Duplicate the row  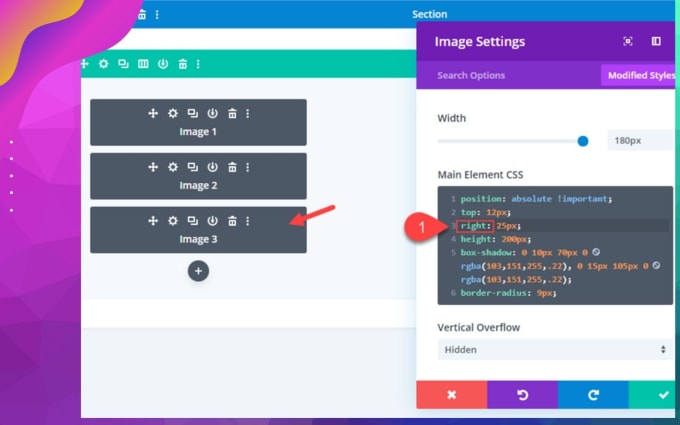point(123,64)
